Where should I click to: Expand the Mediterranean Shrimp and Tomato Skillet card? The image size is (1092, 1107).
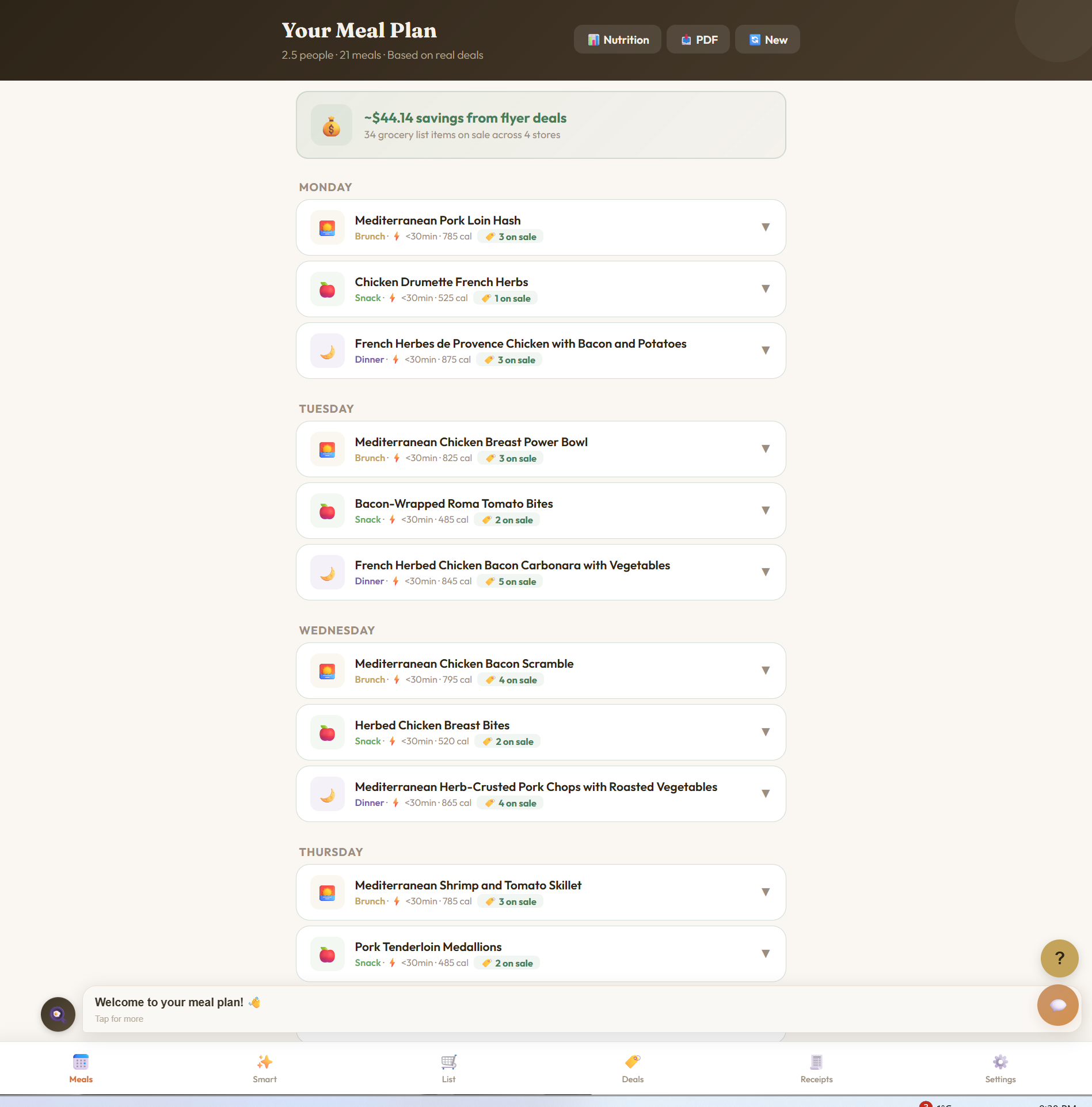766,892
